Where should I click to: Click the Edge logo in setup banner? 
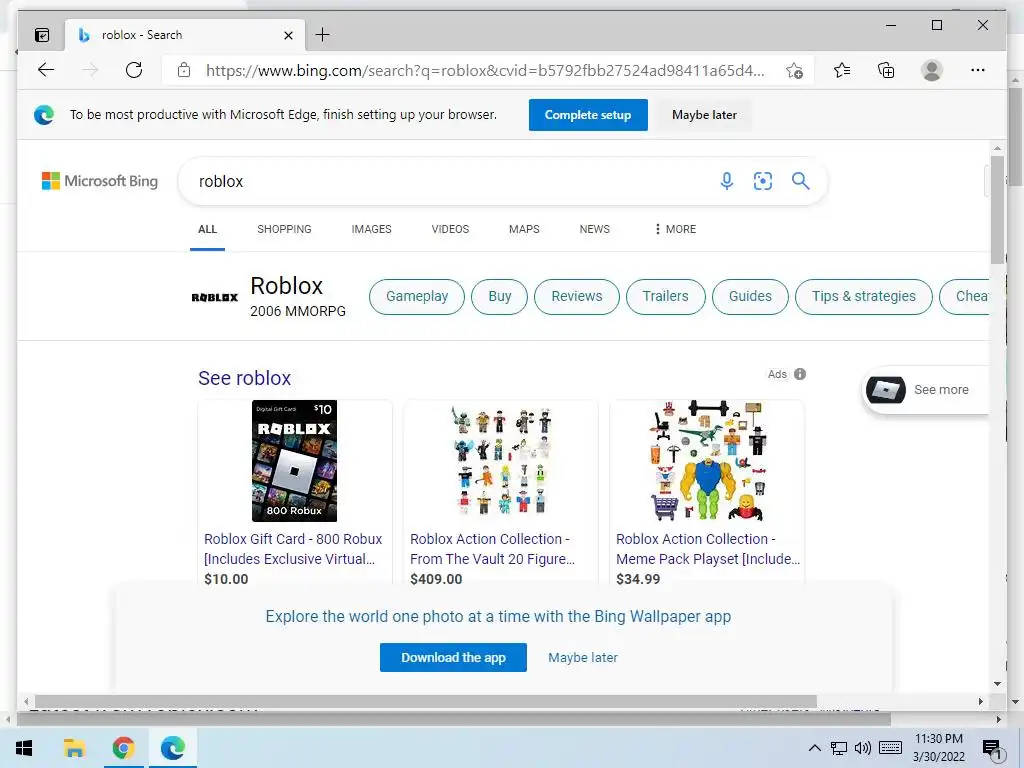[44, 115]
